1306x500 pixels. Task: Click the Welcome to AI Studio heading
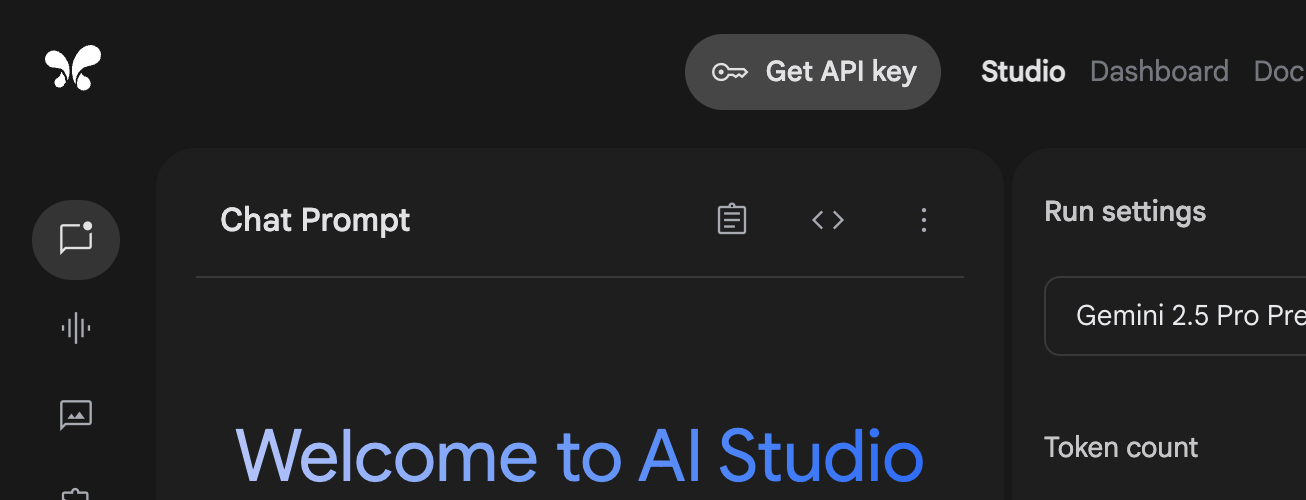click(x=580, y=456)
